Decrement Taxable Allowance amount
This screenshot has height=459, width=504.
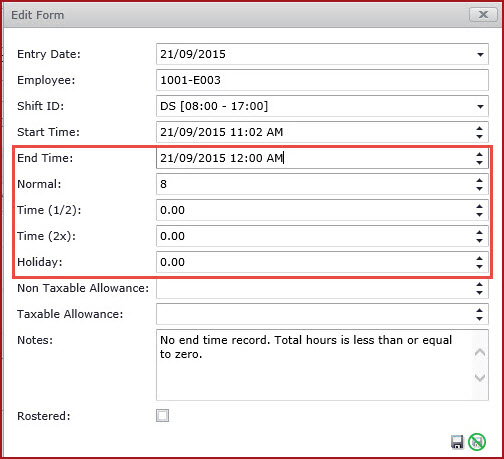coord(479,318)
